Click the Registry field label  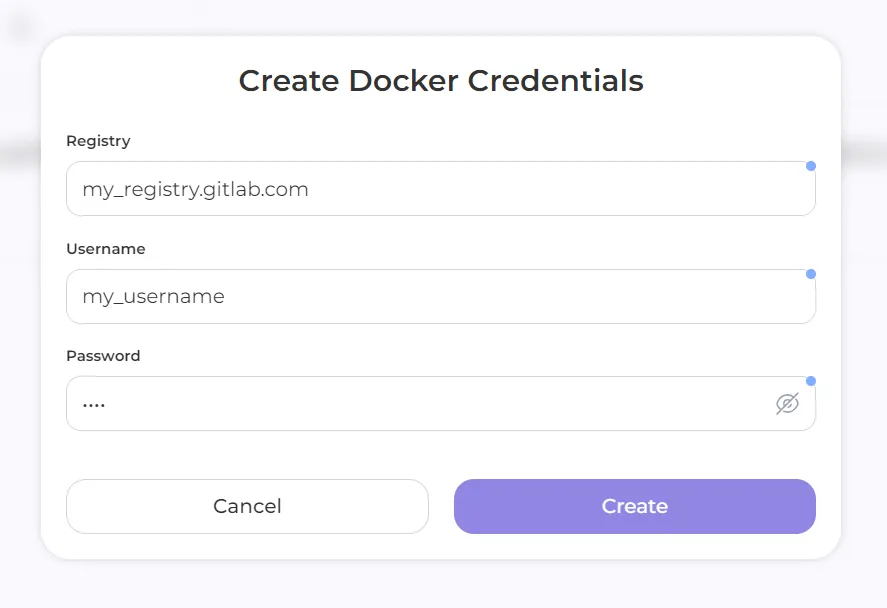click(x=98, y=141)
